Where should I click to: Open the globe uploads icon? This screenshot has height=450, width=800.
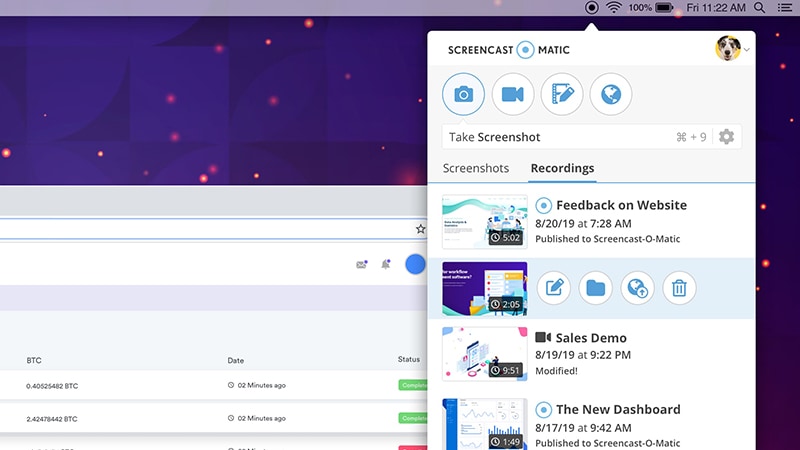[611, 94]
